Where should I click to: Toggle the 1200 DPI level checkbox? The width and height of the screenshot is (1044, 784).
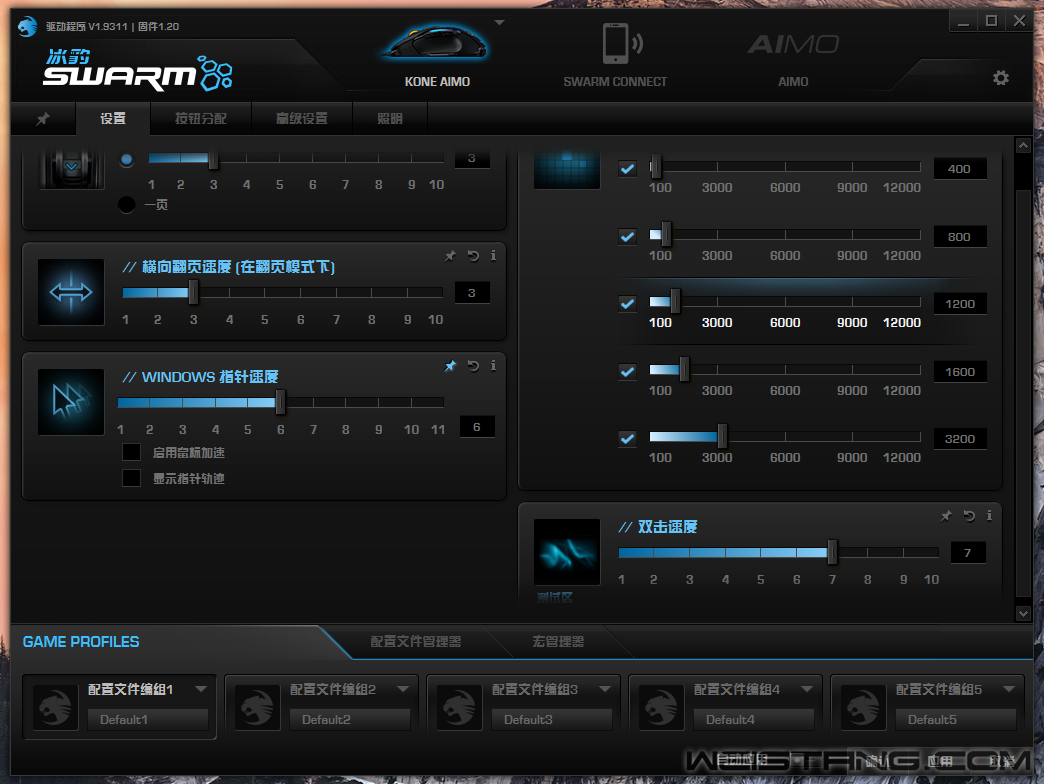click(x=627, y=304)
